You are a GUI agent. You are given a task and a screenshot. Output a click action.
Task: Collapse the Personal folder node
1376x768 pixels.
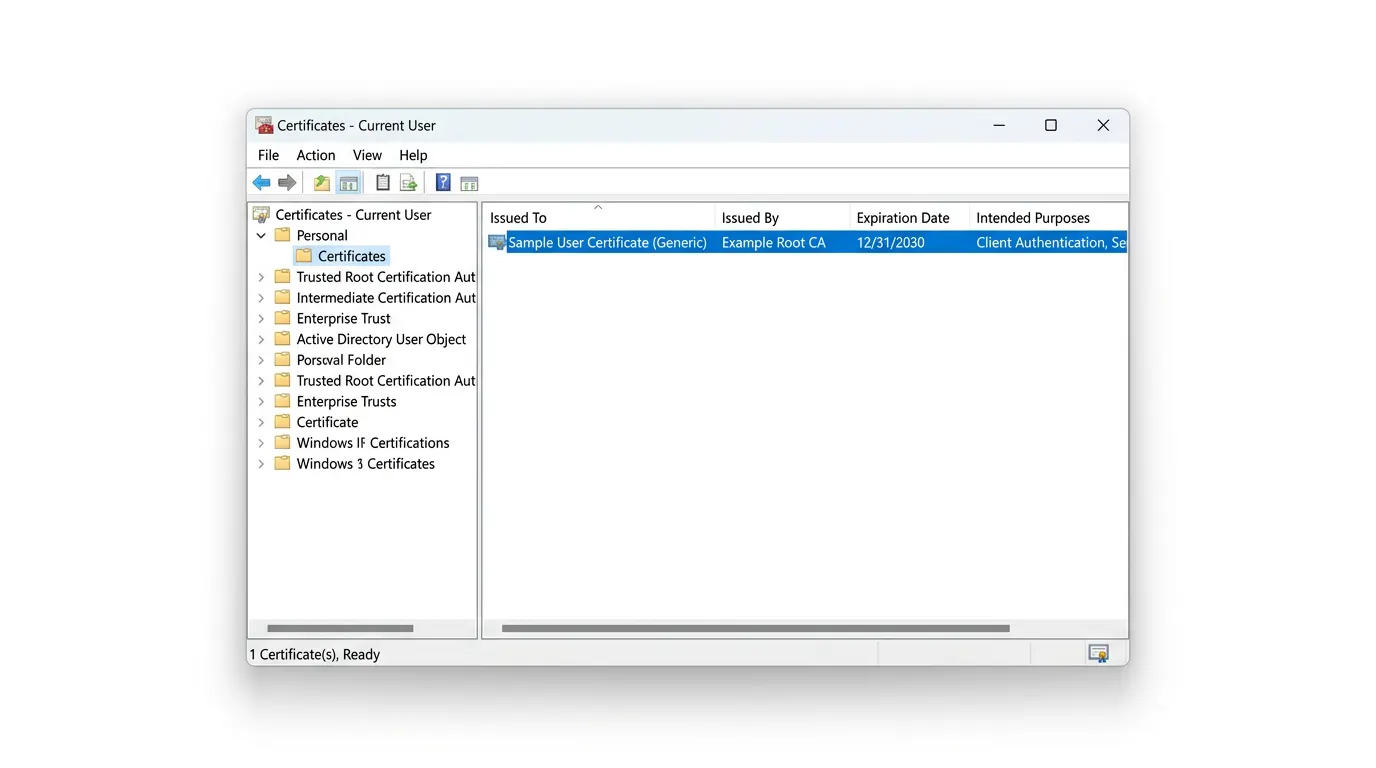[x=261, y=236]
